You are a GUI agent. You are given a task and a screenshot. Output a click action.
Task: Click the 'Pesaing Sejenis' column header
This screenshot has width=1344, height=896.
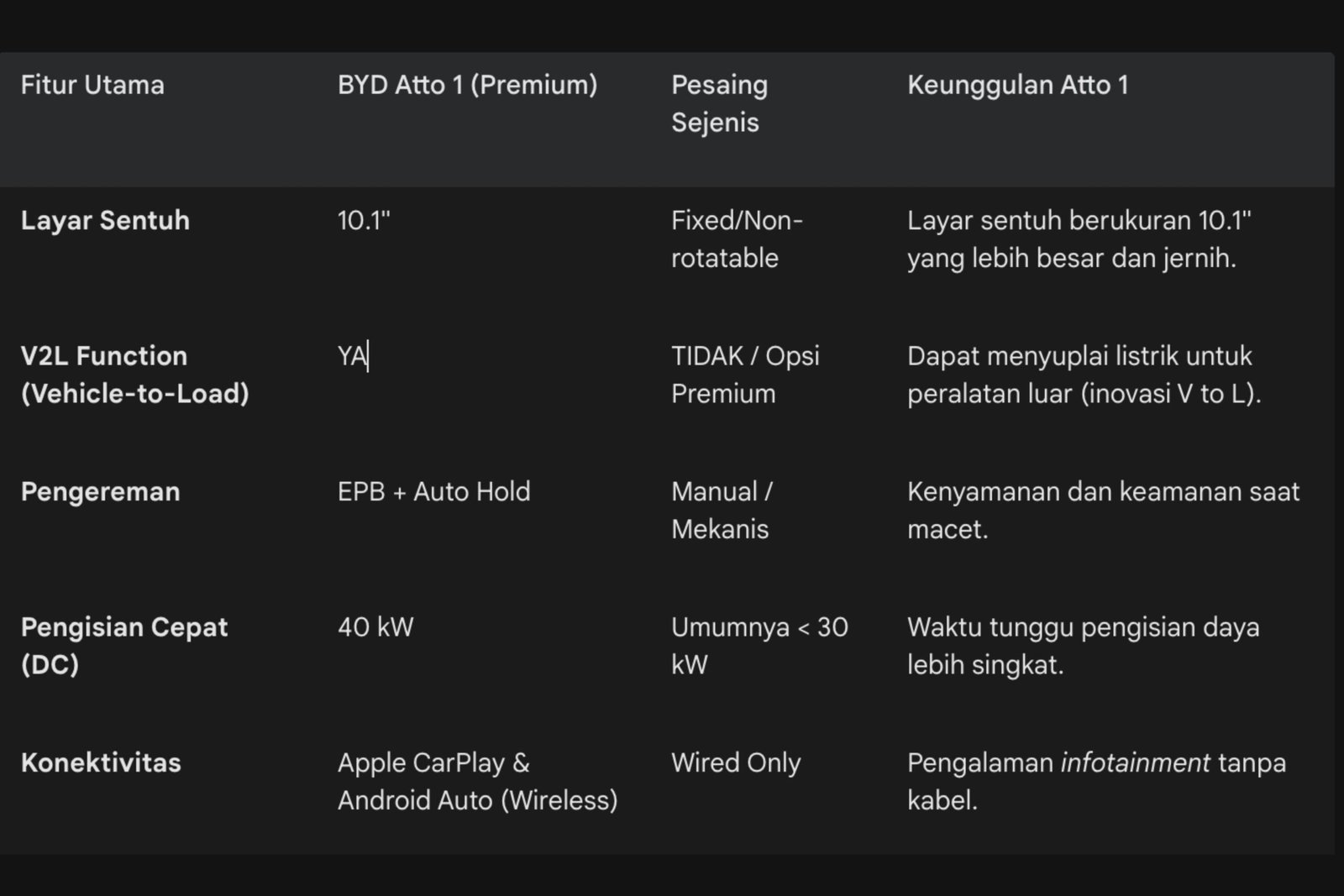[719, 103]
